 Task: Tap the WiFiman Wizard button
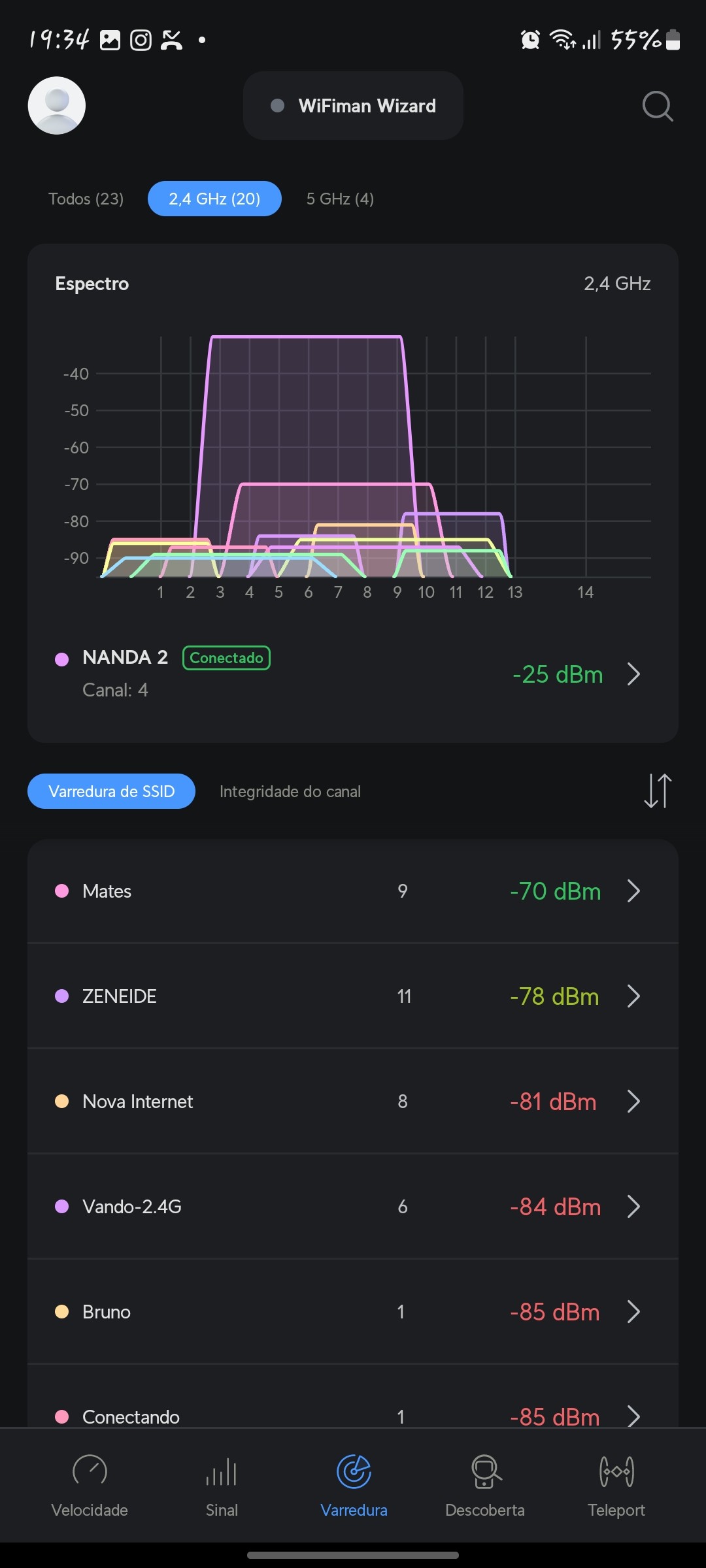coord(353,106)
